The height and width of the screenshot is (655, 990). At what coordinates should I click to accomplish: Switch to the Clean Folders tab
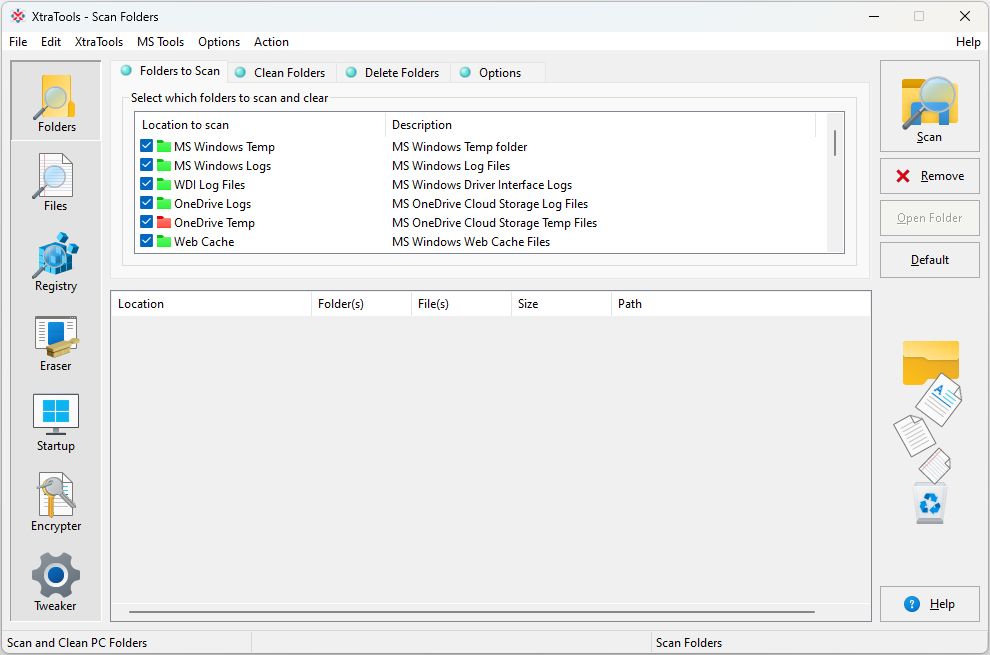(289, 73)
